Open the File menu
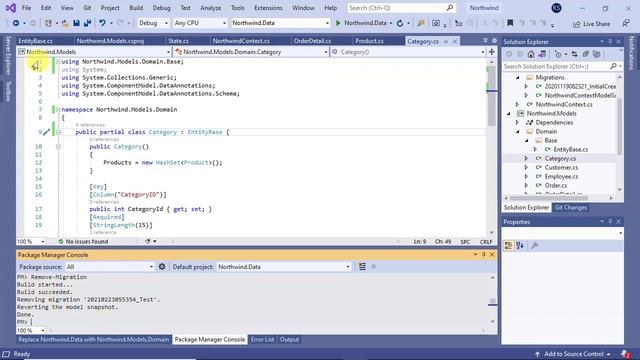 26,8
